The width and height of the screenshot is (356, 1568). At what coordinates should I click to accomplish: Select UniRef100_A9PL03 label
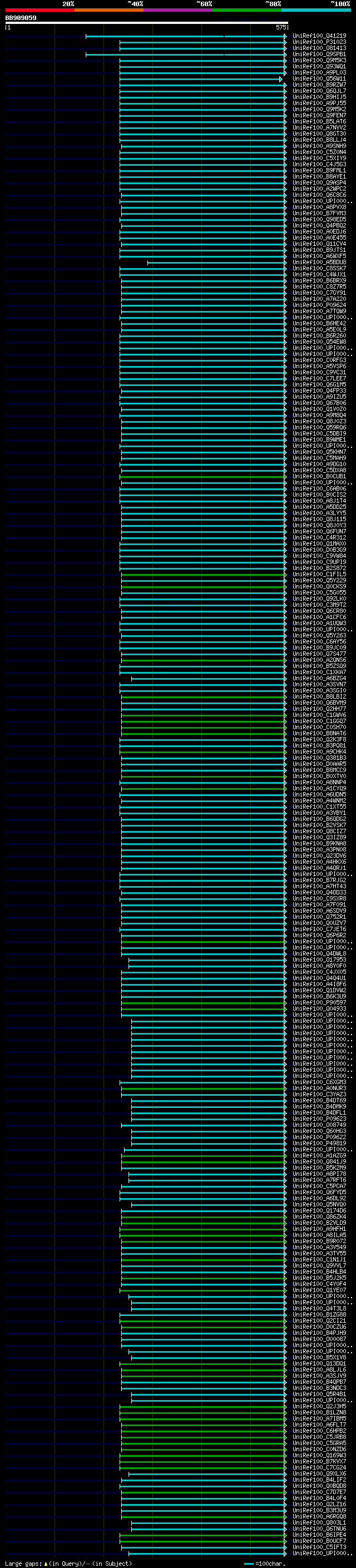[x=319, y=72]
